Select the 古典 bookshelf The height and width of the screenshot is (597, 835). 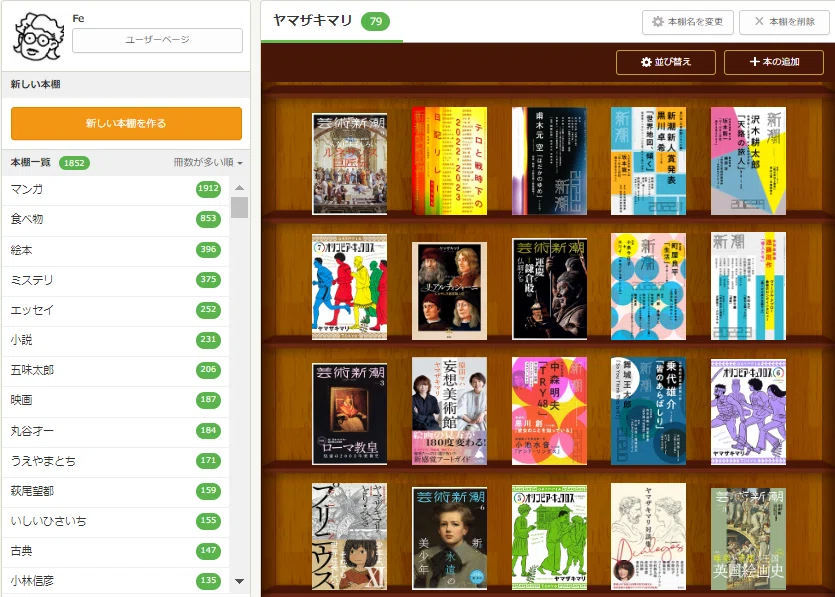116,551
